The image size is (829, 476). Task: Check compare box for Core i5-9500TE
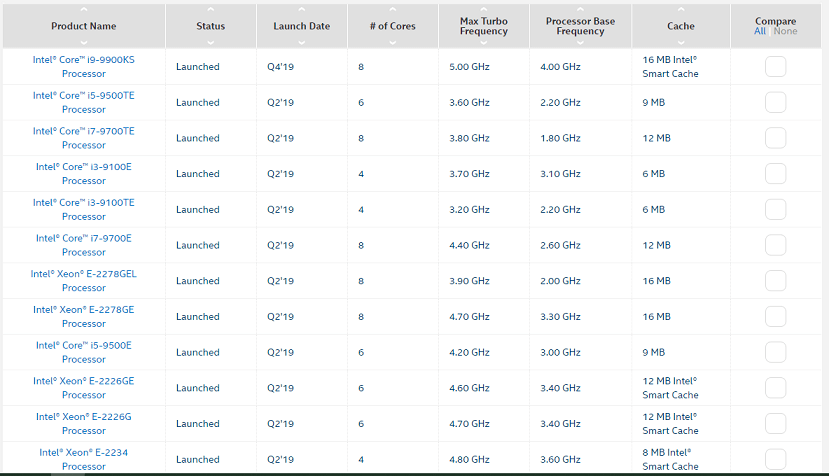tap(775, 102)
